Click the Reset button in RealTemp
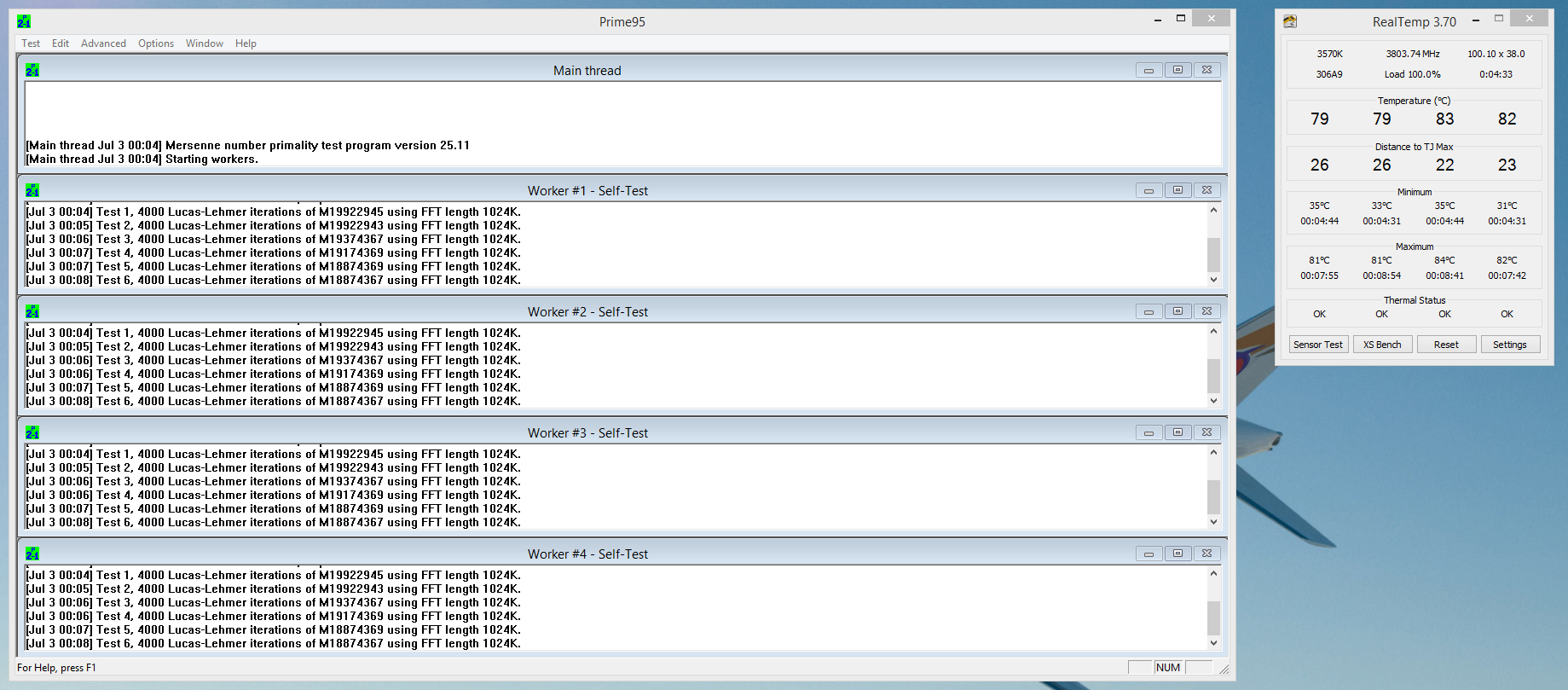 click(1445, 345)
